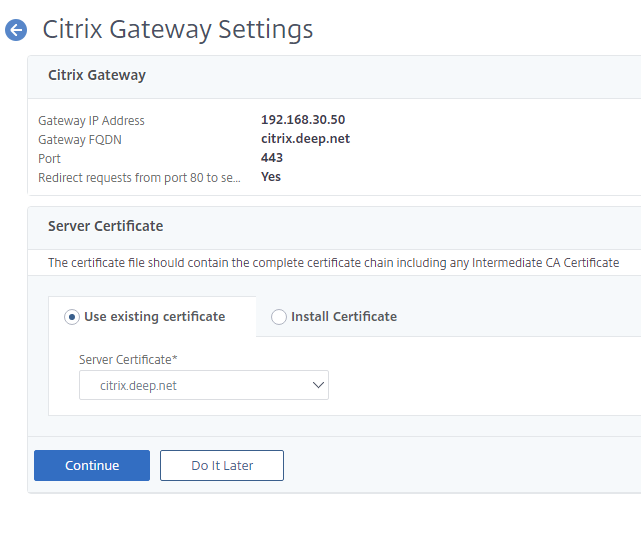
Task: Click the Server Certificate* field label
Action: click(x=127, y=359)
